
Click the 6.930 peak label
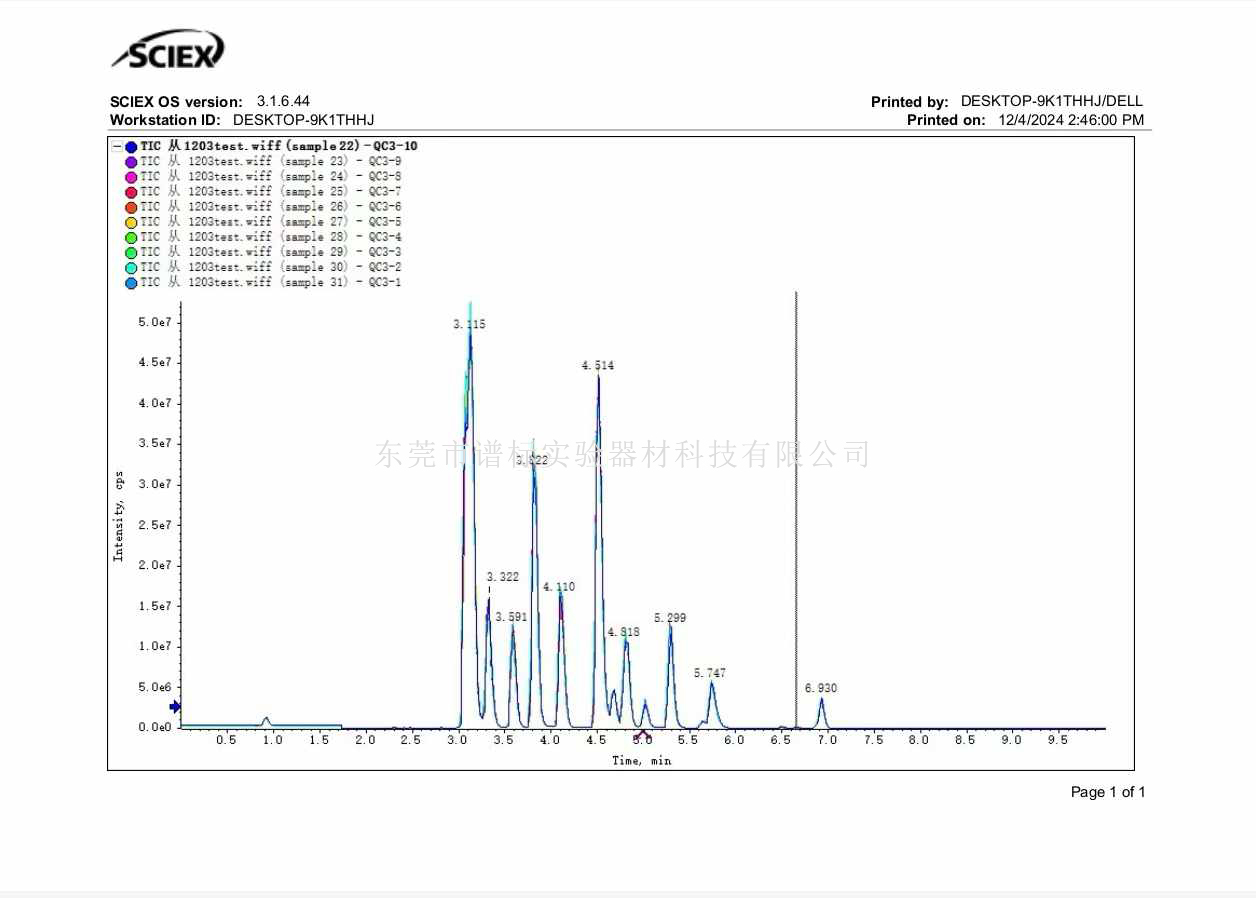pos(821,688)
